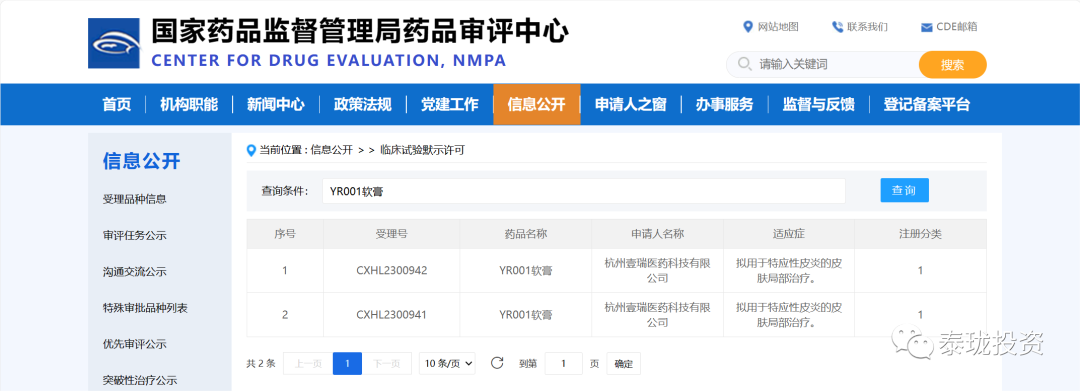The image size is (1080, 391).
Task: Click YR001软膏 in the CXHL2300942 row
Action: click(x=526, y=271)
